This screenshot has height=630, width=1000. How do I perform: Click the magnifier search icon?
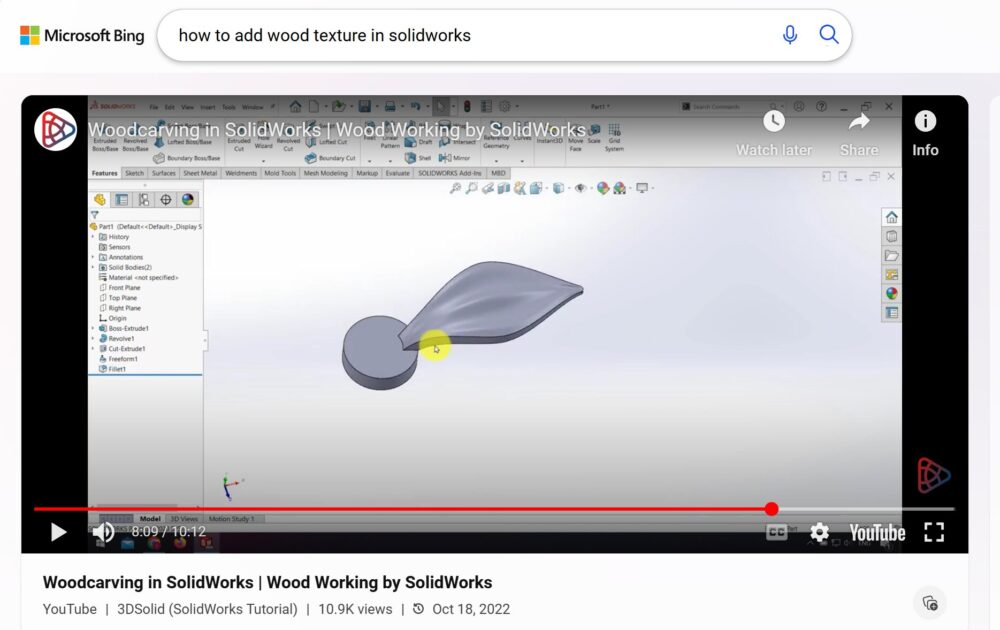(829, 35)
